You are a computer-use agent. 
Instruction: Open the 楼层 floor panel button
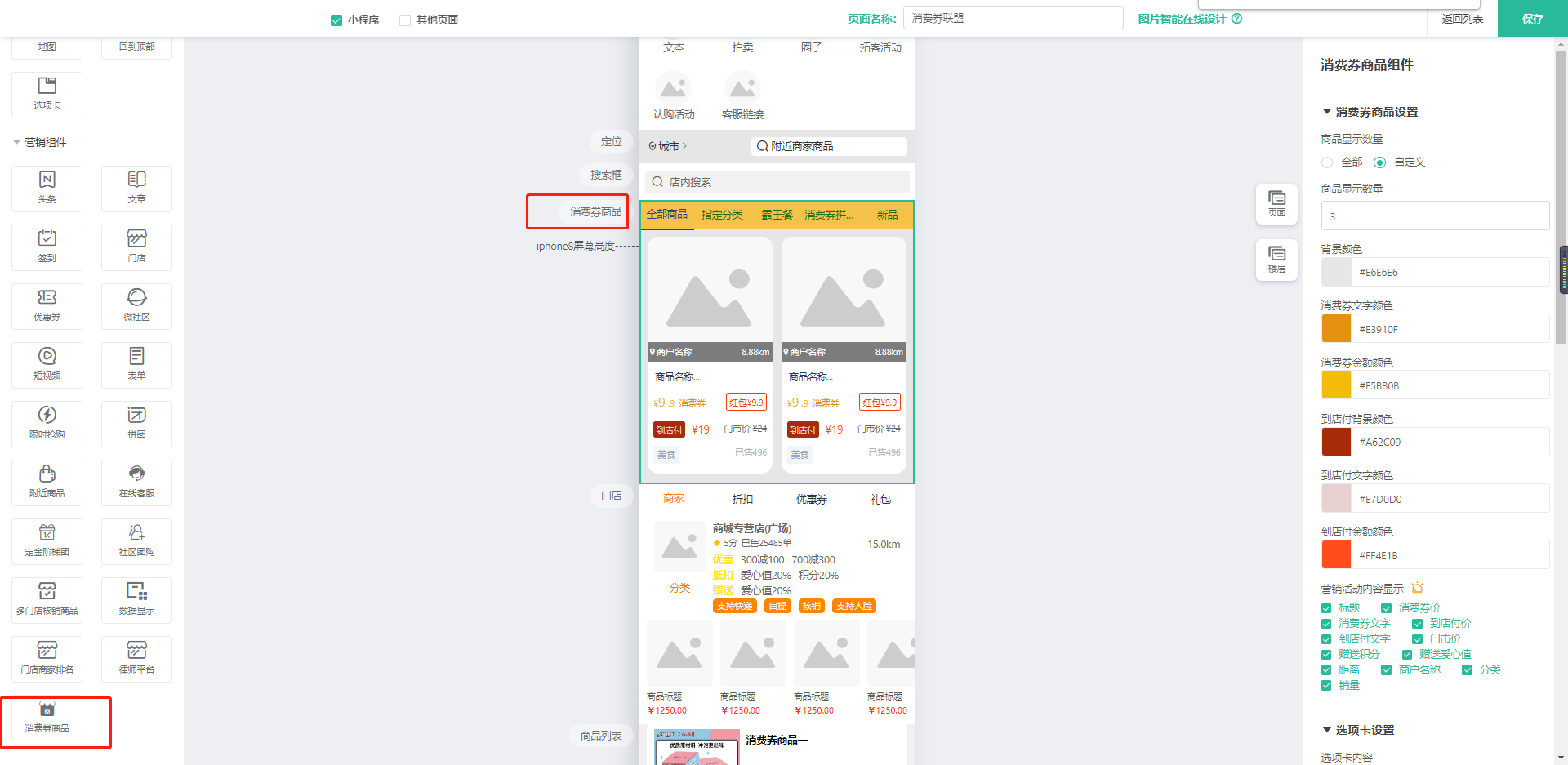pyautogui.click(x=1276, y=260)
